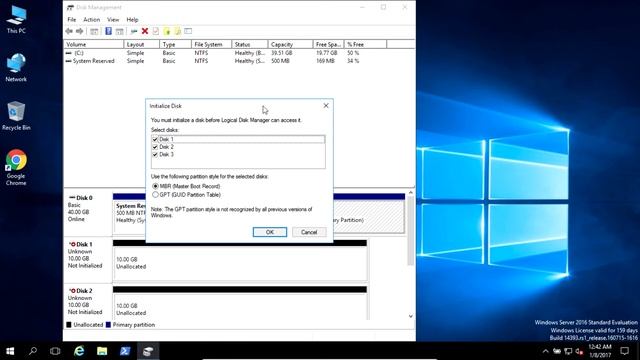Open PowerShell from the taskbar

(125, 351)
